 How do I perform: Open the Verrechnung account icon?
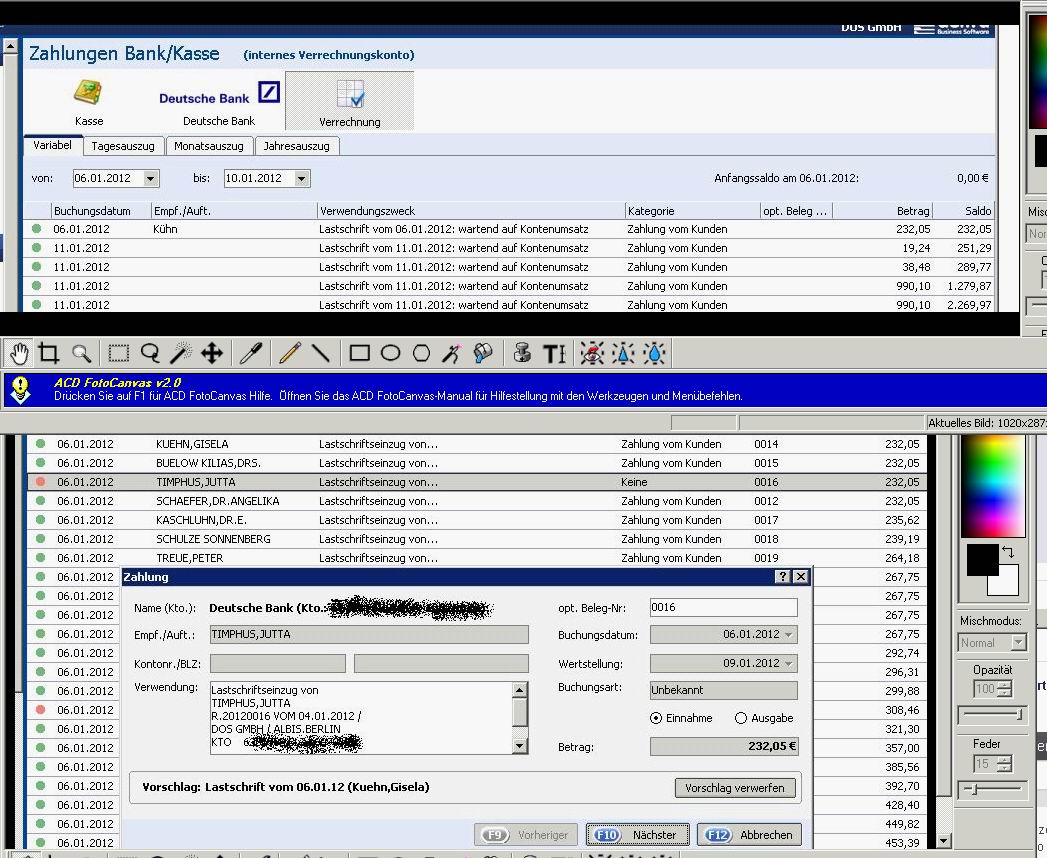click(x=349, y=101)
